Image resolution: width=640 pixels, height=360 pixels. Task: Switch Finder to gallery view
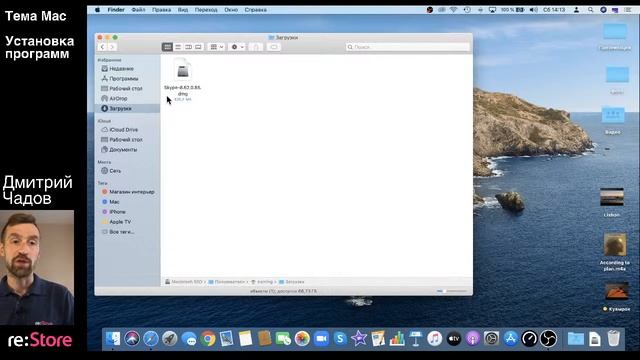(198, 47)
